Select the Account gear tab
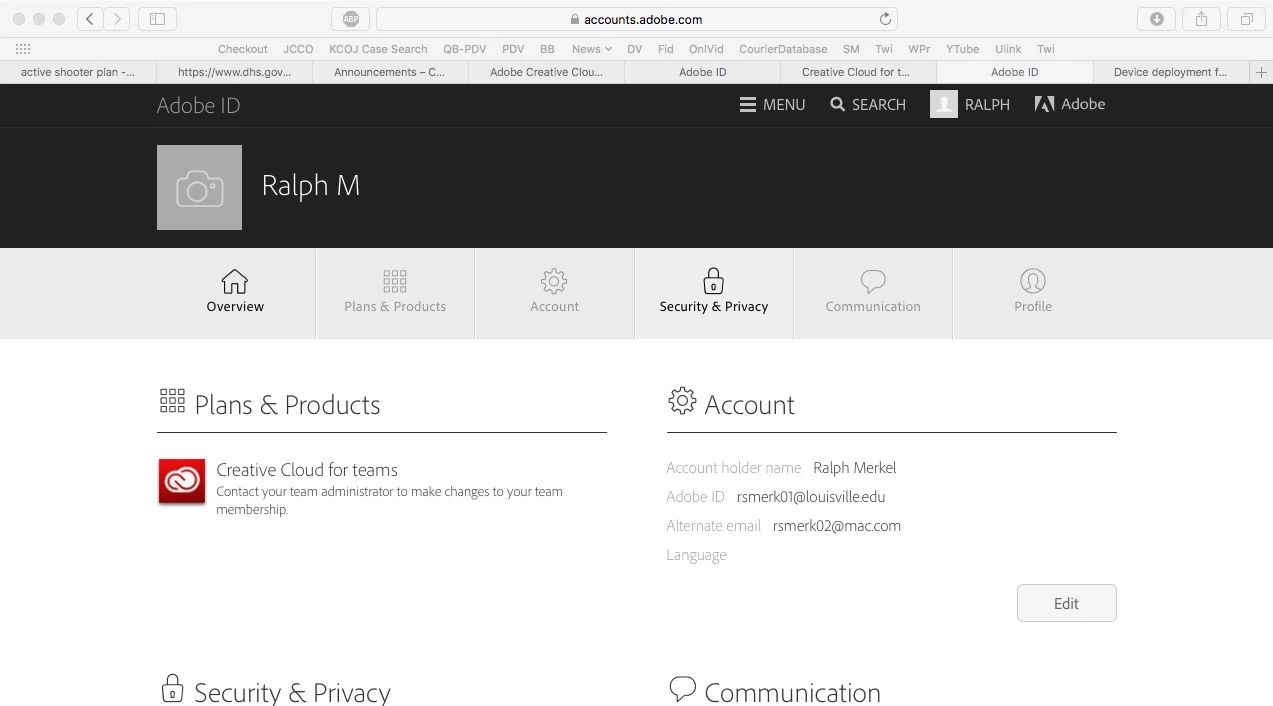This screenshot has width=1273, height=706. [554, 293]
